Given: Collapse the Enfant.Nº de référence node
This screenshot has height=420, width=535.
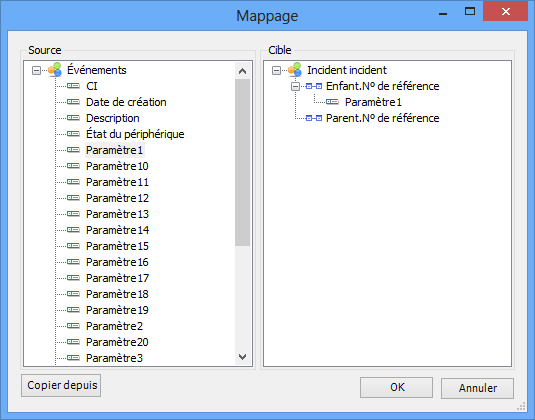Looking at the screenshot, I should pos(295,87).
